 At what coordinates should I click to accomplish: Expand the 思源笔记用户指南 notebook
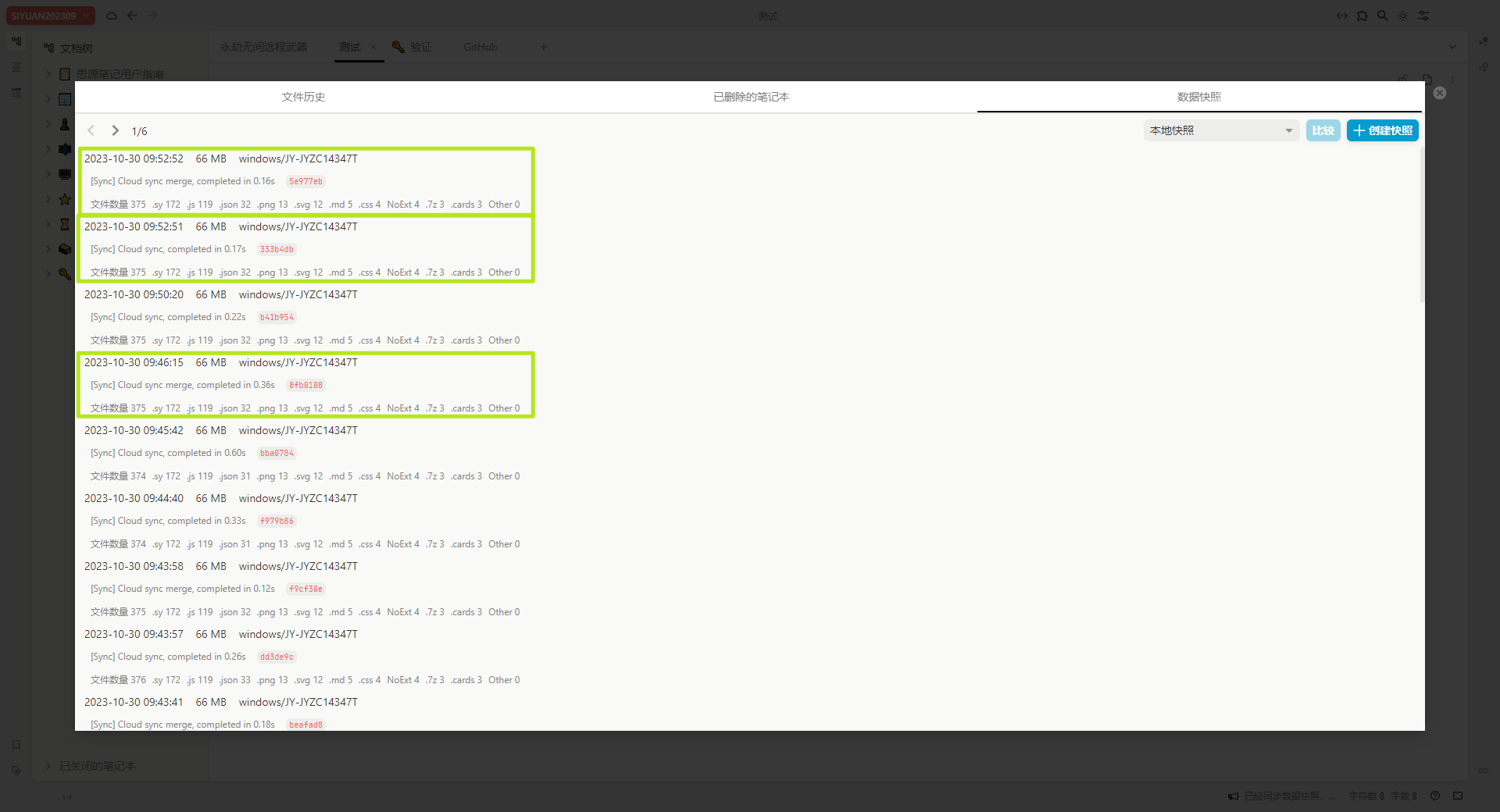pyautogui.click(x=48, y=74)
